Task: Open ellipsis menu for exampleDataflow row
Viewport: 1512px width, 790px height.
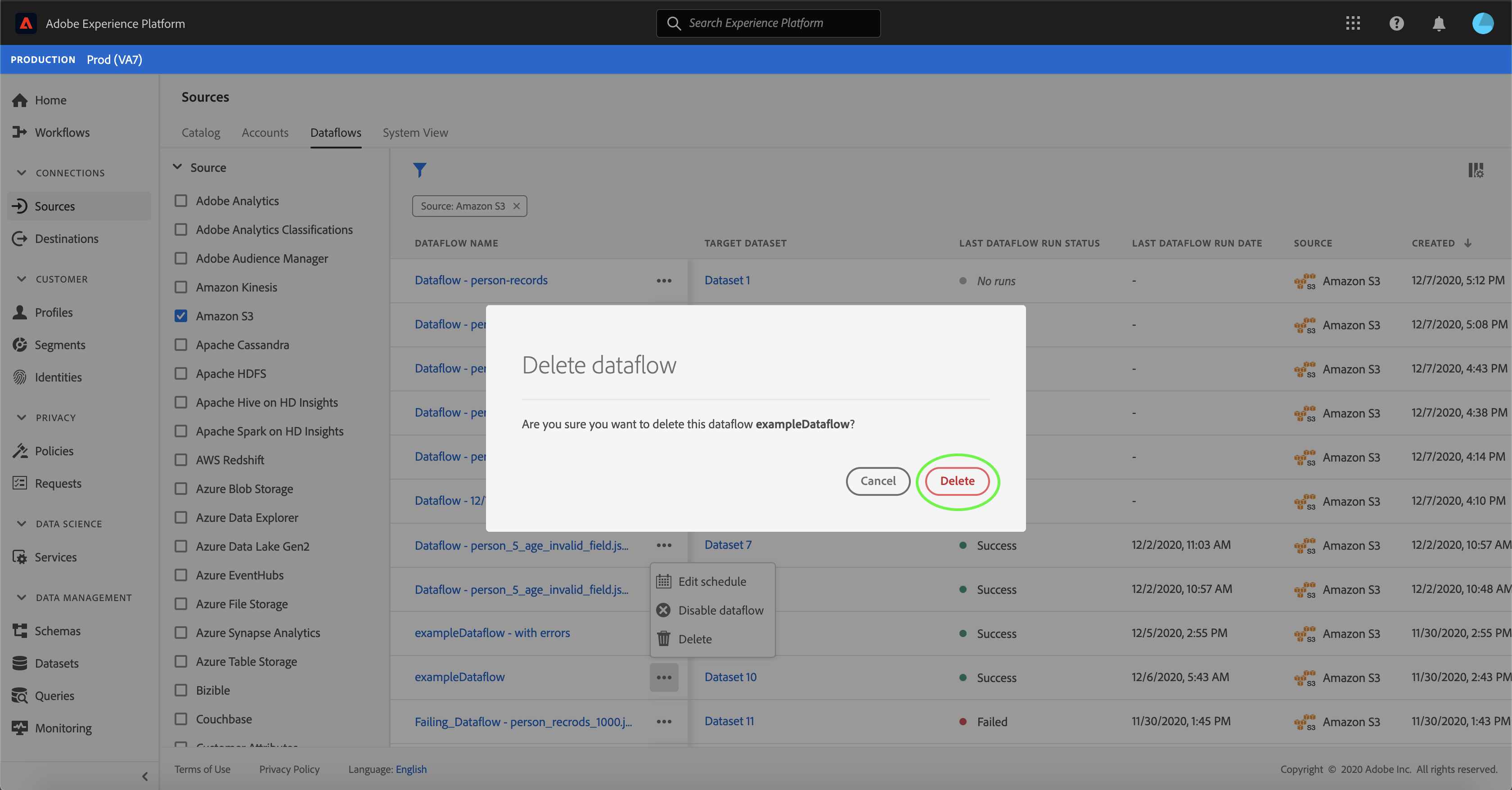Action: pyautogui.click(x=664, y=678)
